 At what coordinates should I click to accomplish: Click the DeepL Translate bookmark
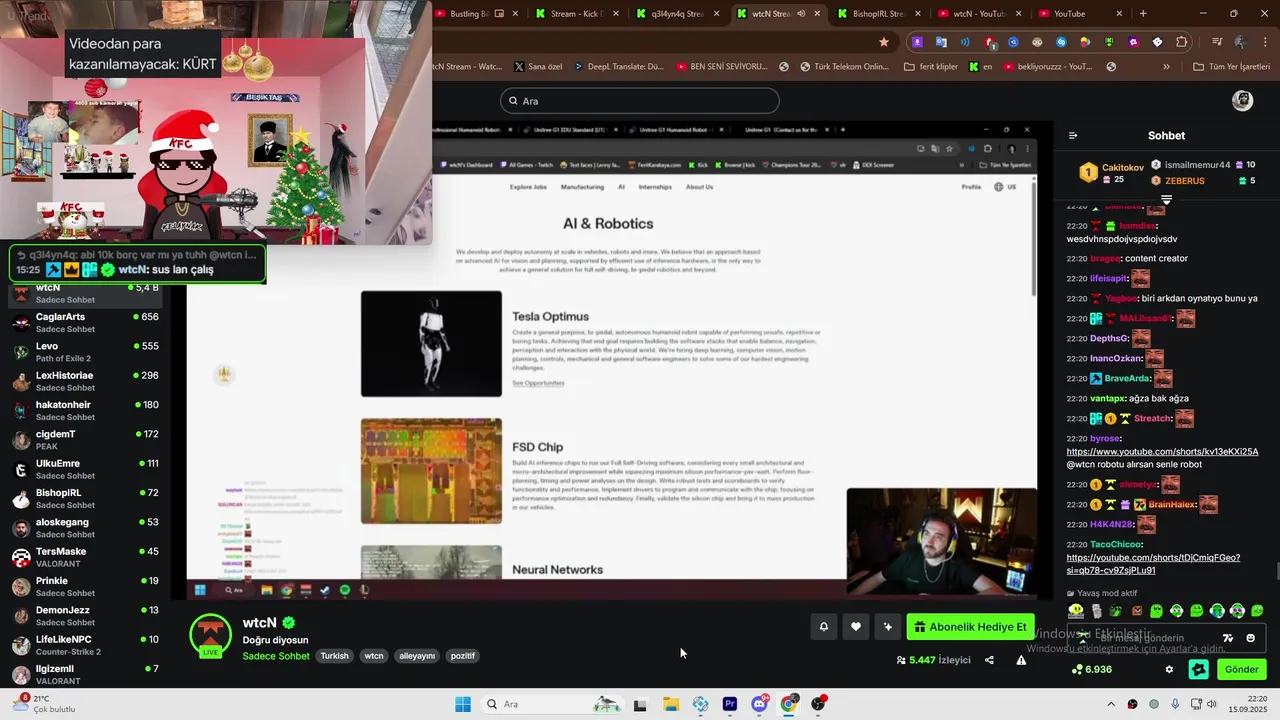click(619, 67)
